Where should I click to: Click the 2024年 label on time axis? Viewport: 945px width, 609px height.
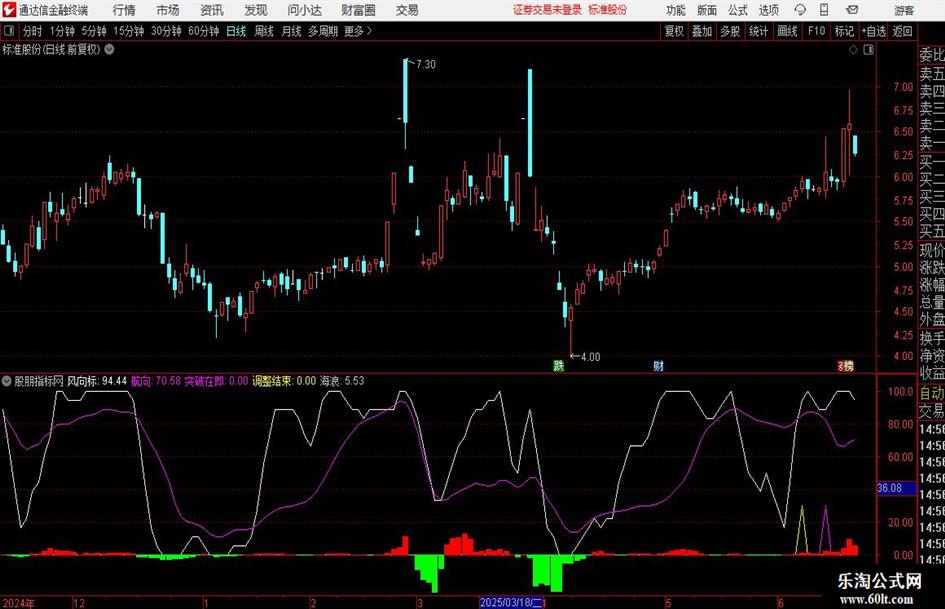19,602
